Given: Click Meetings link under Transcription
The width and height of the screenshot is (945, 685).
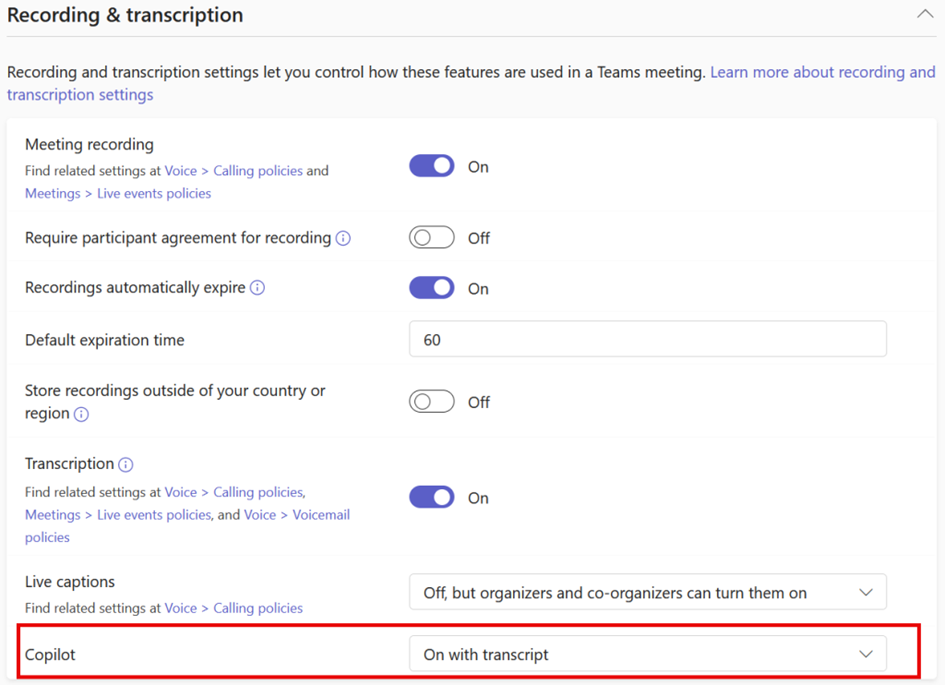Looking at the screenshot, I should tap(52, 515).
